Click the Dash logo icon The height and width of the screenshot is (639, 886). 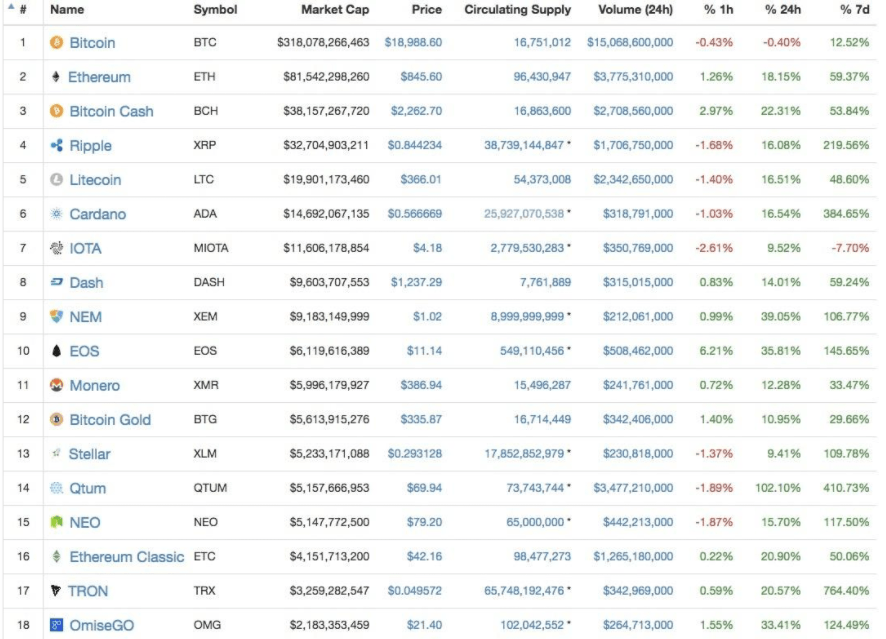click(x=57, y=282)
